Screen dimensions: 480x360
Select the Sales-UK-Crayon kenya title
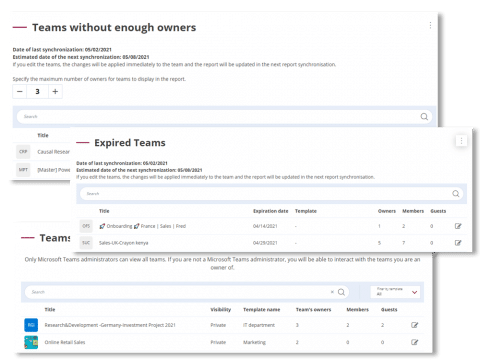(123, 243)
